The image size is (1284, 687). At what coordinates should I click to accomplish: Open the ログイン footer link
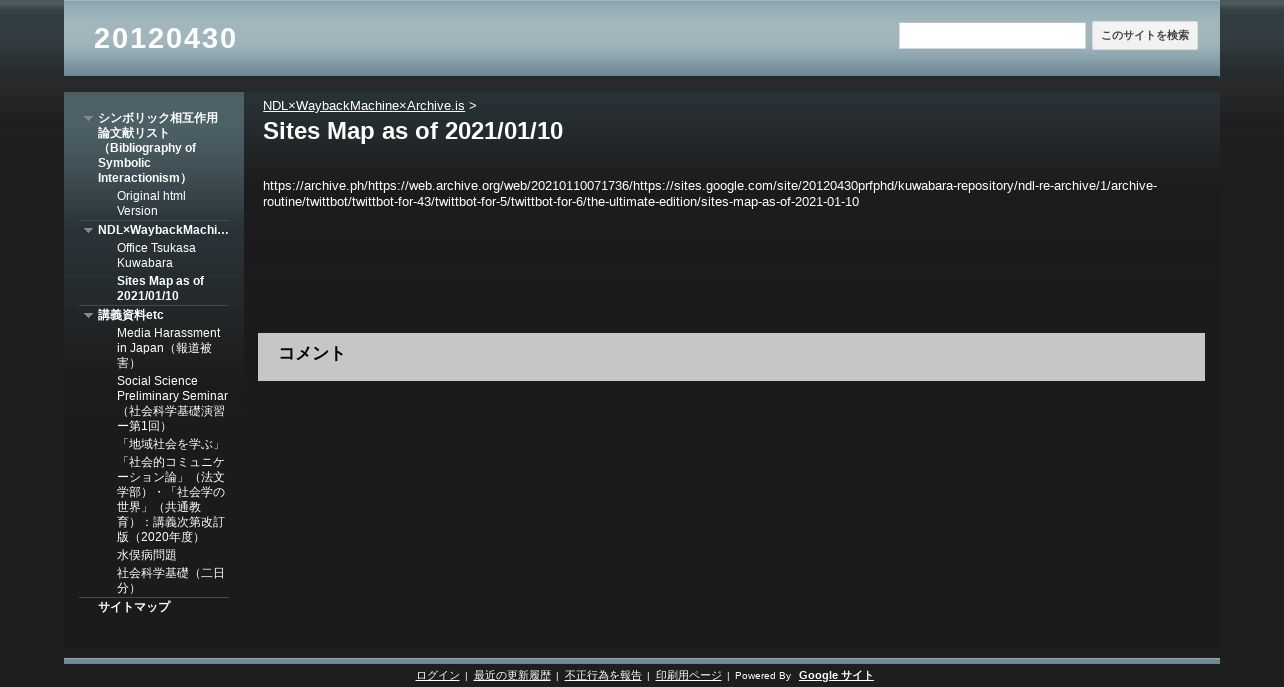pyautogui.click(x=438, y=676)
